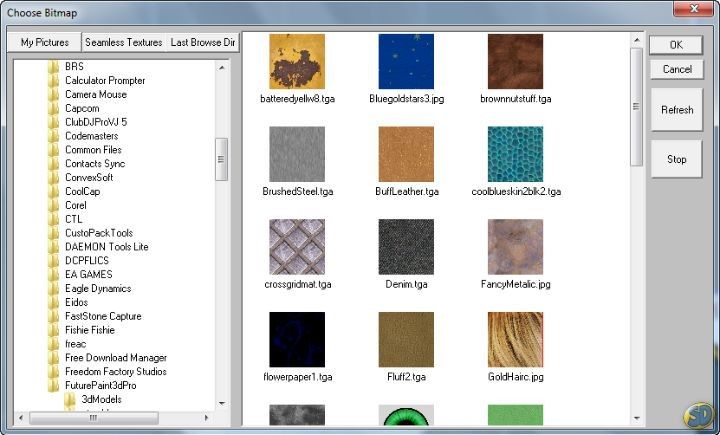Click the Eidos folder icon
The height and width of the screenshot is (435, 720).
[53, 302]
